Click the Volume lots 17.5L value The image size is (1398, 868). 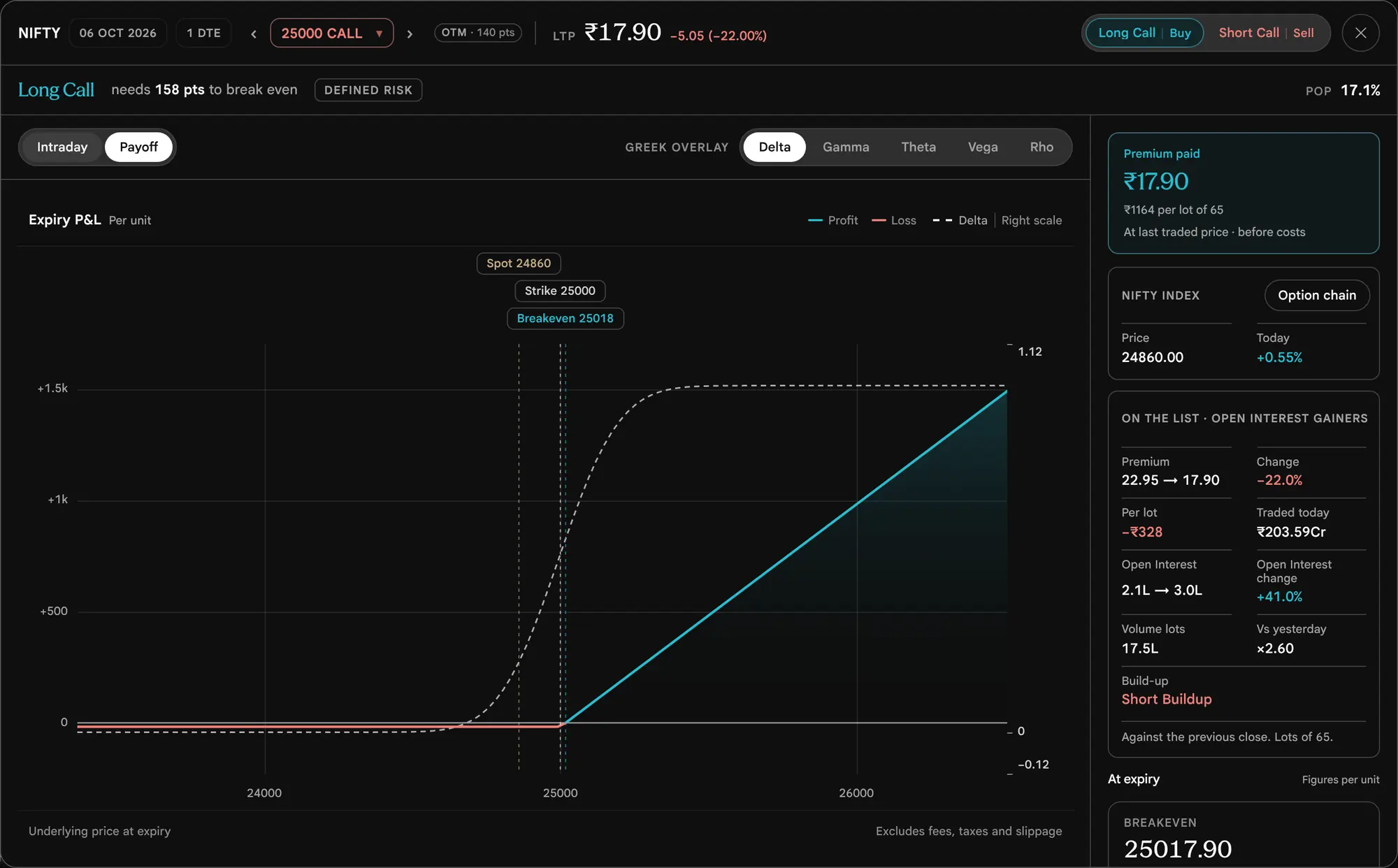pyautogui.click(x=1140, y=649)
